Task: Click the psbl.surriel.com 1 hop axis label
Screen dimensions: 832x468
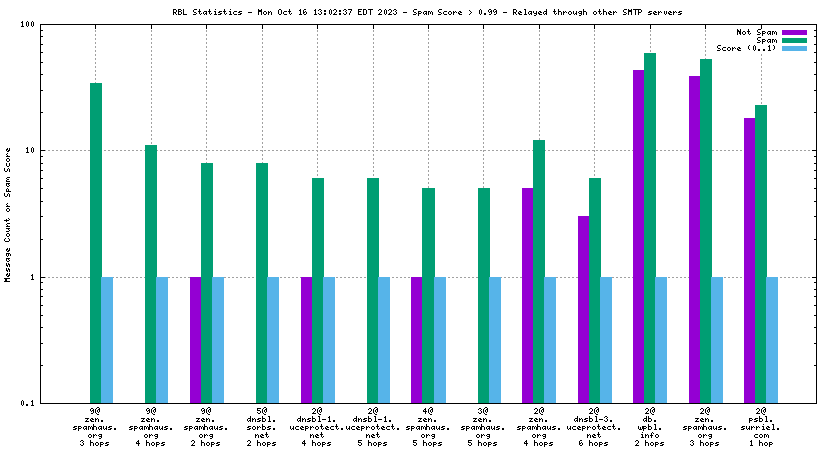Action: [x=760, y=427]
